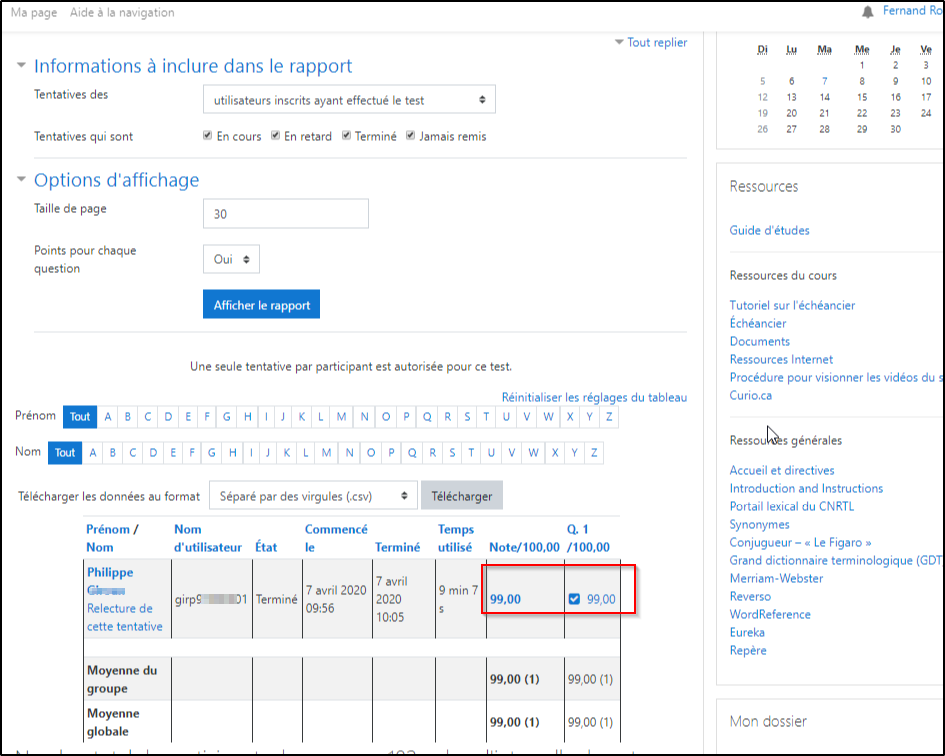The width and height of the screenshot is (945, 756).
Task: Open the Points pour chaque question dropdown
Action: [x=231, y=259]
